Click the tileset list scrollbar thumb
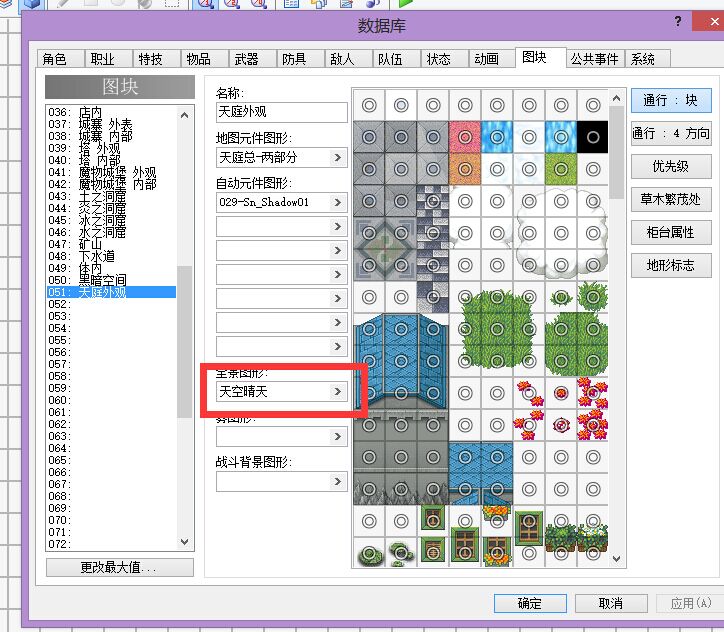Image resolution: width=724 pixels, height=632 pixels. [x=185, y=342]
